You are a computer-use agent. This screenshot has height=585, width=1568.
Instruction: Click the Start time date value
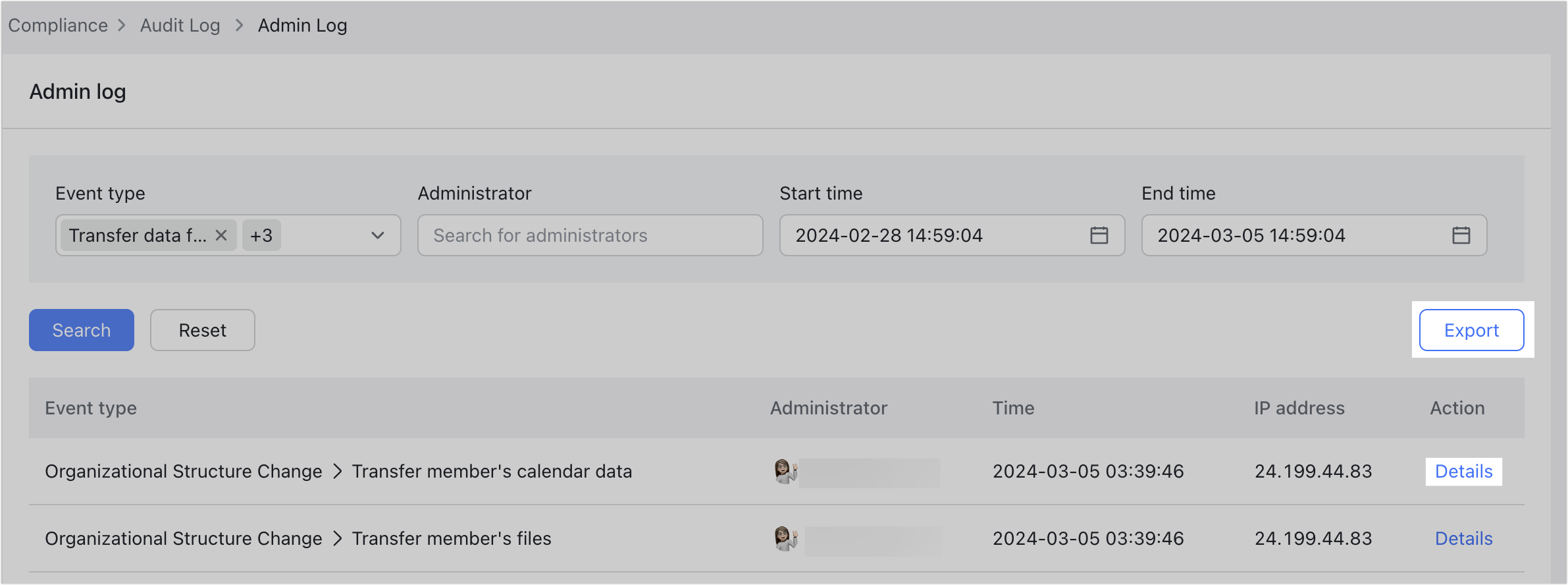click(890, 235)
